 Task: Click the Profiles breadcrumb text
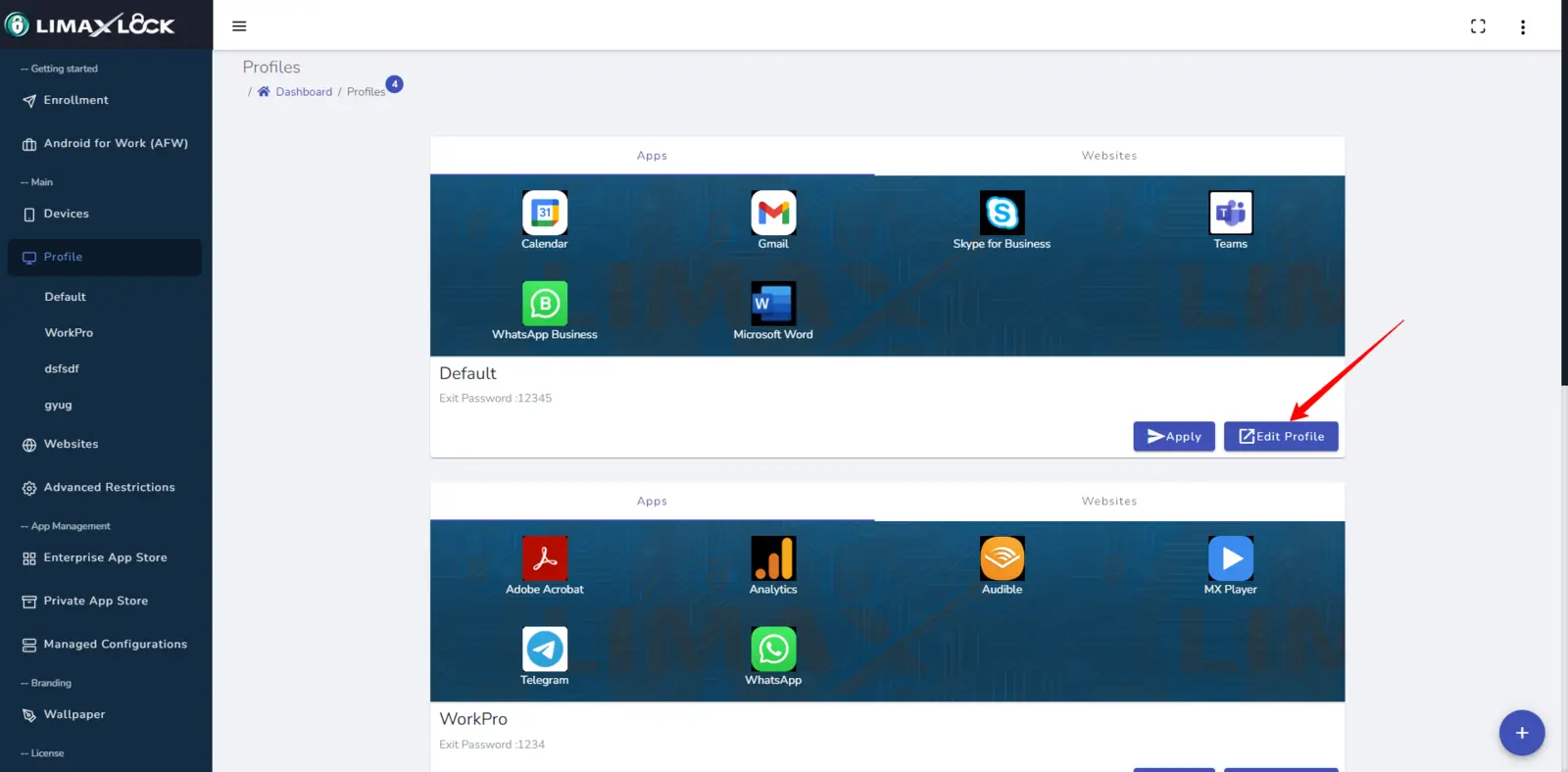click(366, 92)
